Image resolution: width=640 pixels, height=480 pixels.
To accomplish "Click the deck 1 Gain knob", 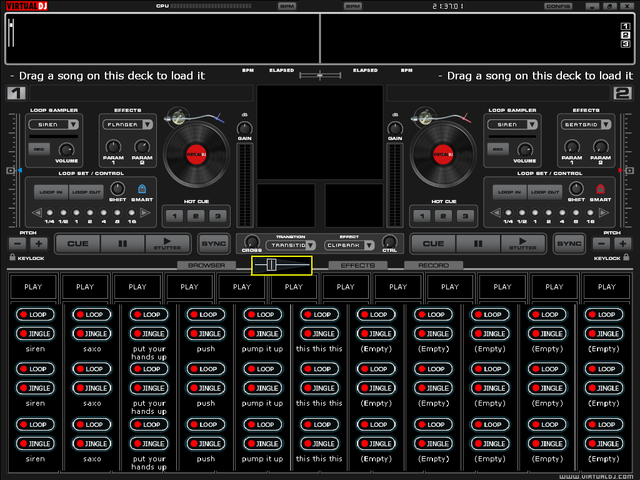I will pos(244,128).
